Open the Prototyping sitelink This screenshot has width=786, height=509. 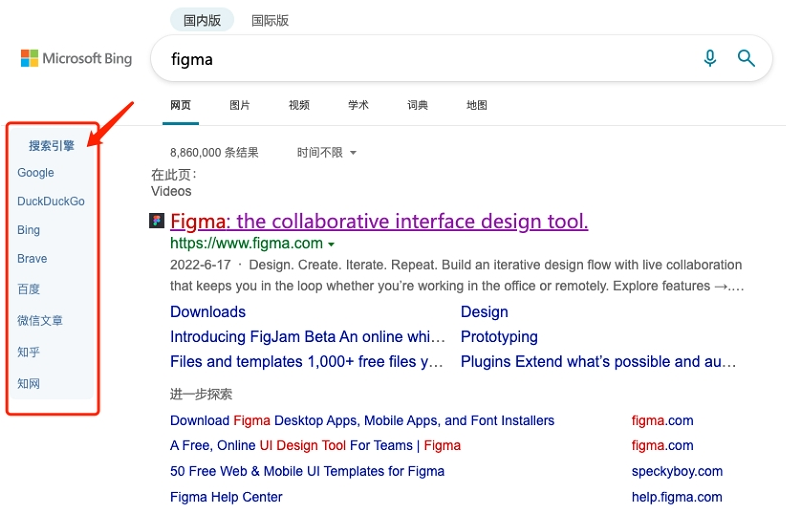(x=499, y=336)
